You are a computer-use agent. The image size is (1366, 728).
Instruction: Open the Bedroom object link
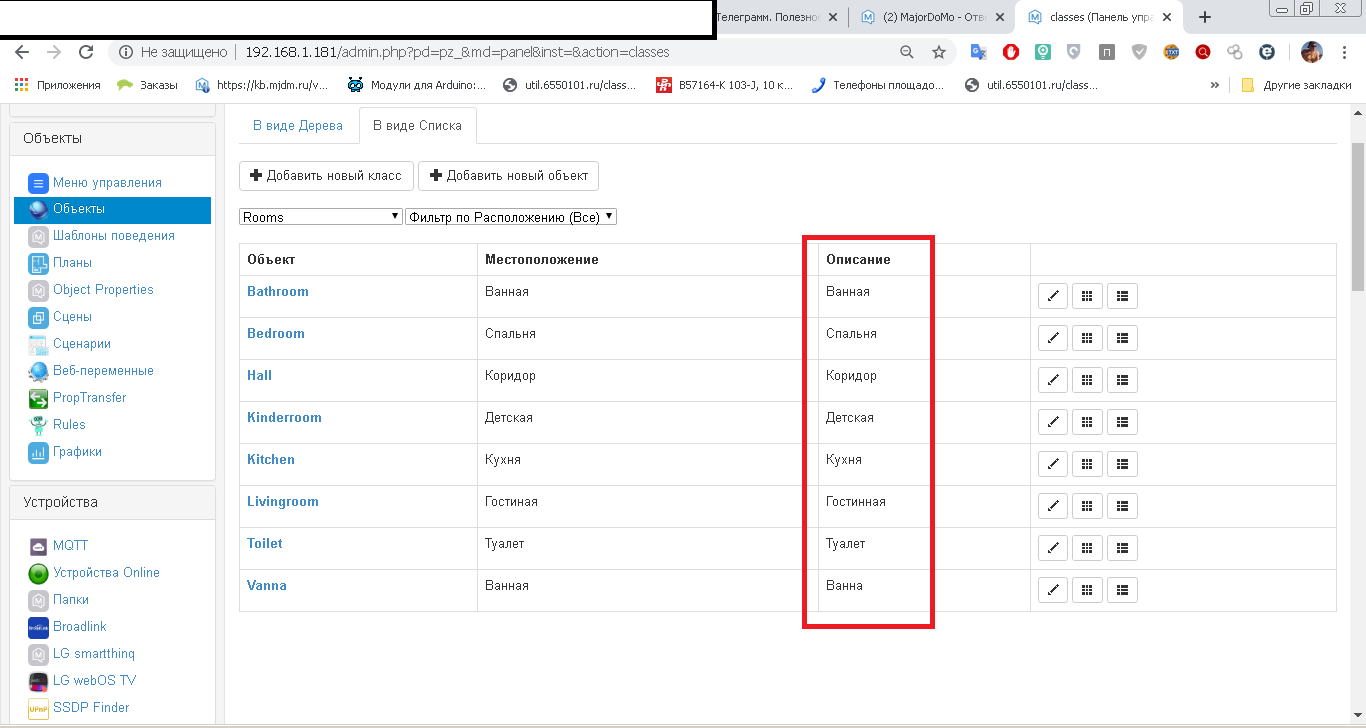(x=276, y=334)
